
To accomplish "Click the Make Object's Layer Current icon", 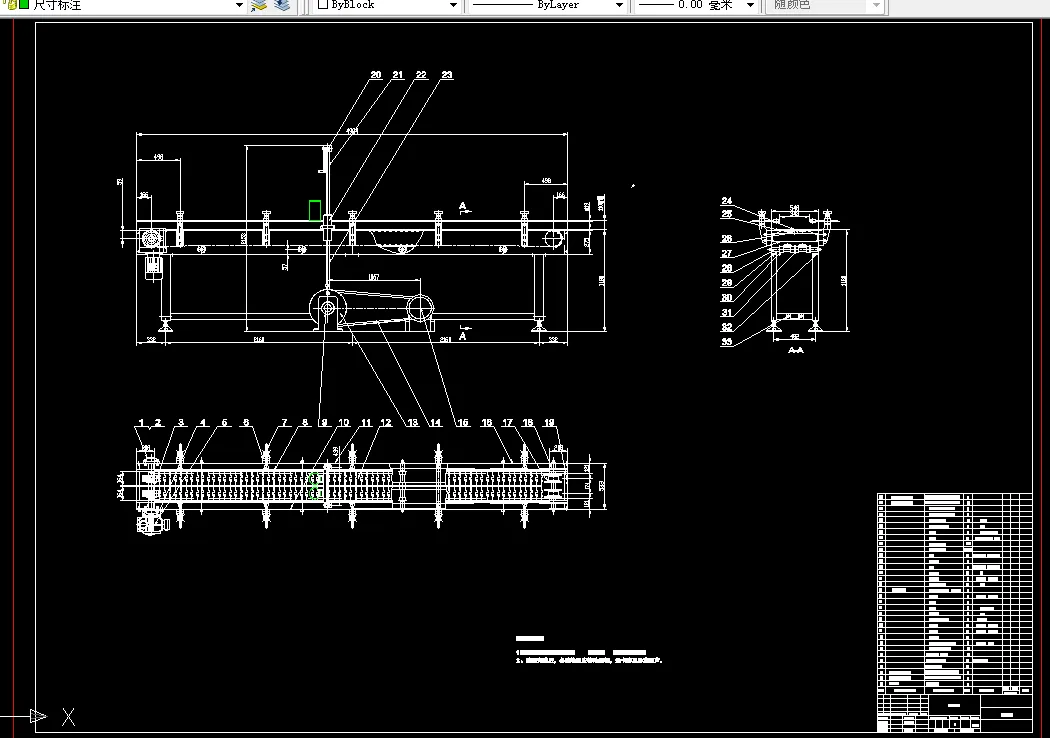I will 258,5.
